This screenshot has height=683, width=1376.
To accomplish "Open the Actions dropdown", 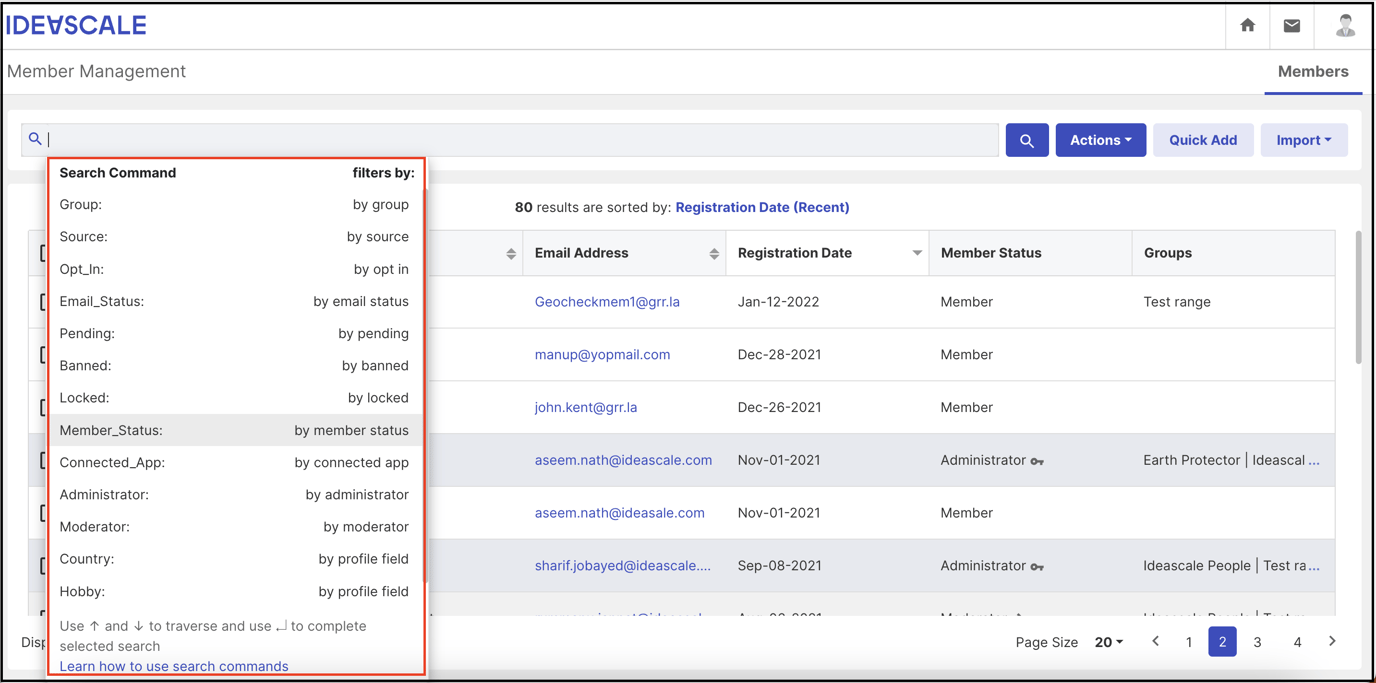I will click(x=1100, y=140).
